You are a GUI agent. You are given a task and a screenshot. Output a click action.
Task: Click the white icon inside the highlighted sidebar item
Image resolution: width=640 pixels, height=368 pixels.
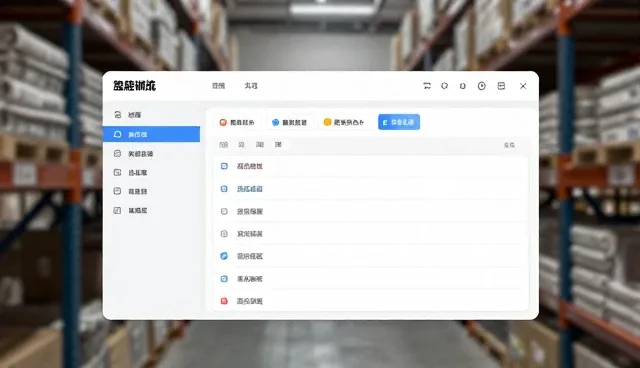pyautogui.click(x=118, y=134)
